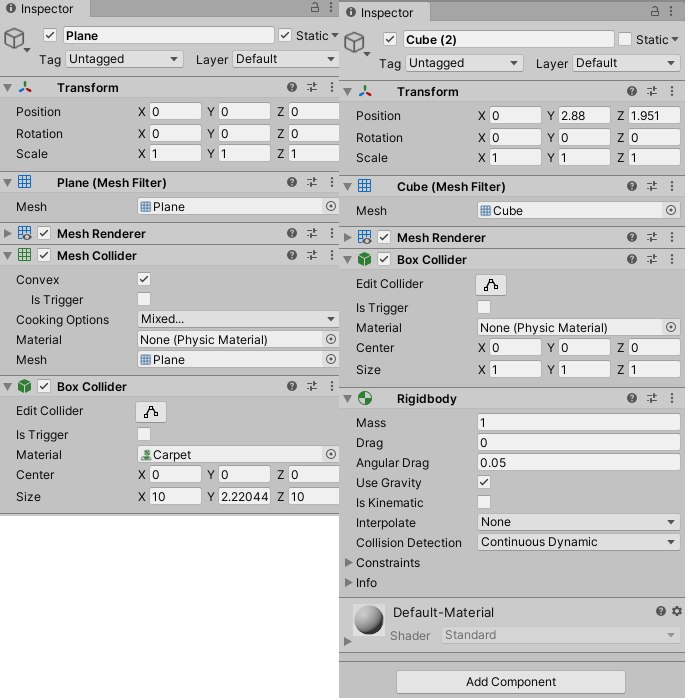Open presets for Plane (Mesh Filter)
Image resolution: width=689 pixels, height=699 pixels.
312,182
